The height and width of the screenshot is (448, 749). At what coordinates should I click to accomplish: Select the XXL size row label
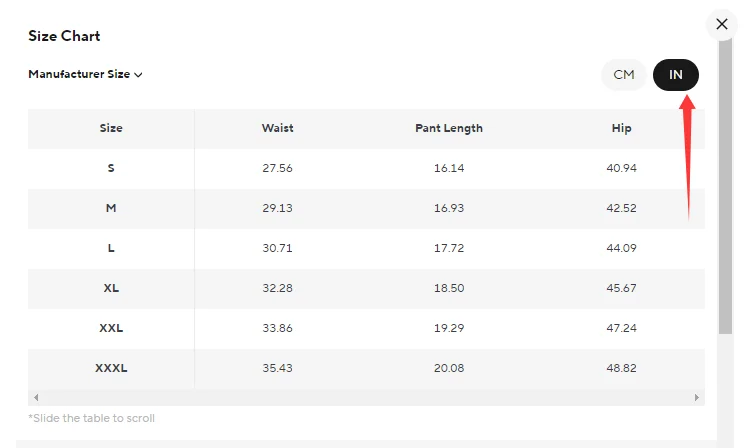pyautogui.click(x=111, y=328)
